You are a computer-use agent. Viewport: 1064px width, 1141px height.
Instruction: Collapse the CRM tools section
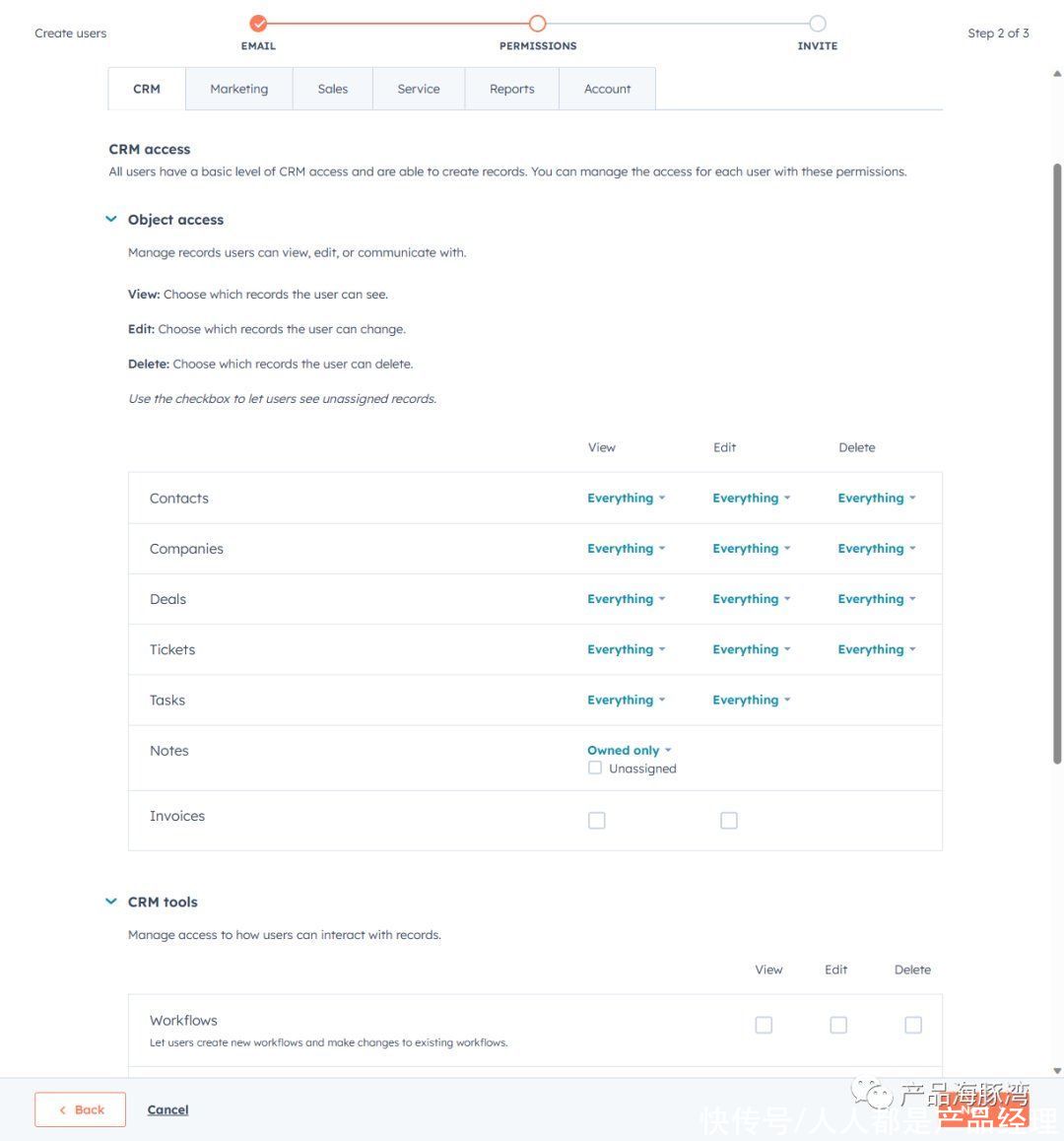pyautogui.click(x=111, y=902)
